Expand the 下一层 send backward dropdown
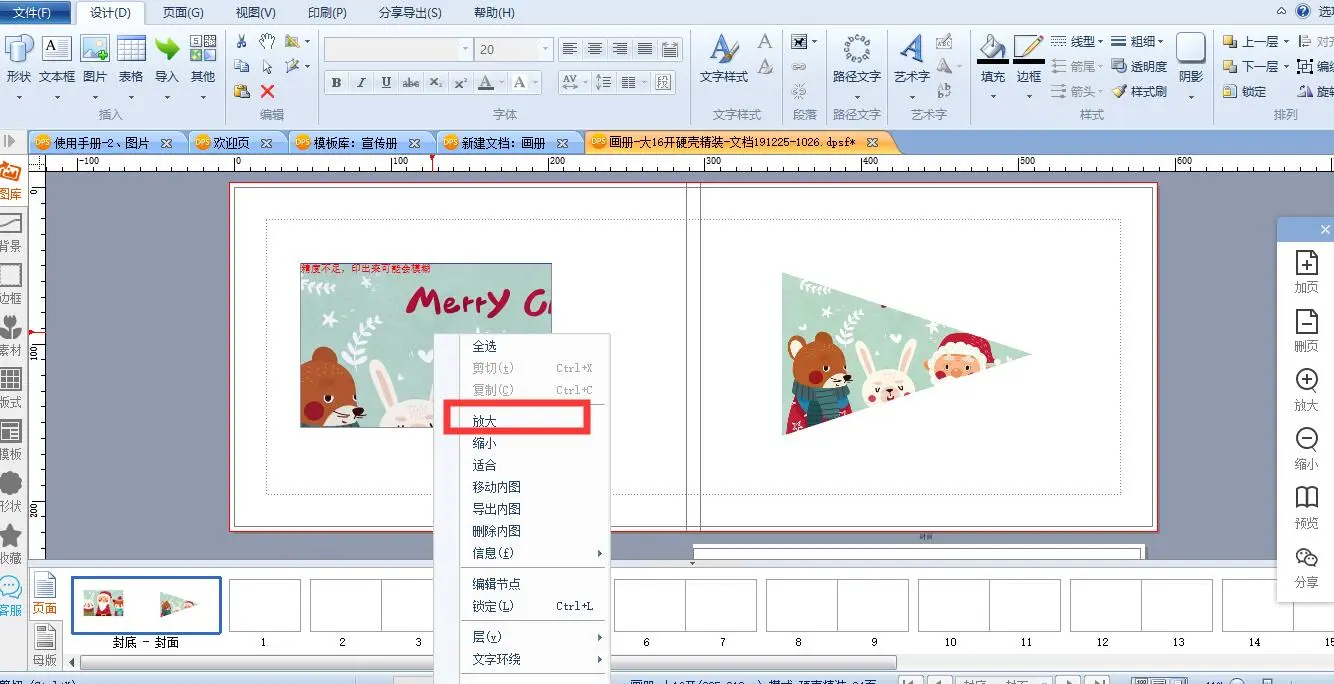The height and width of the screenshot is (684, 1334). pos(1286,67)
